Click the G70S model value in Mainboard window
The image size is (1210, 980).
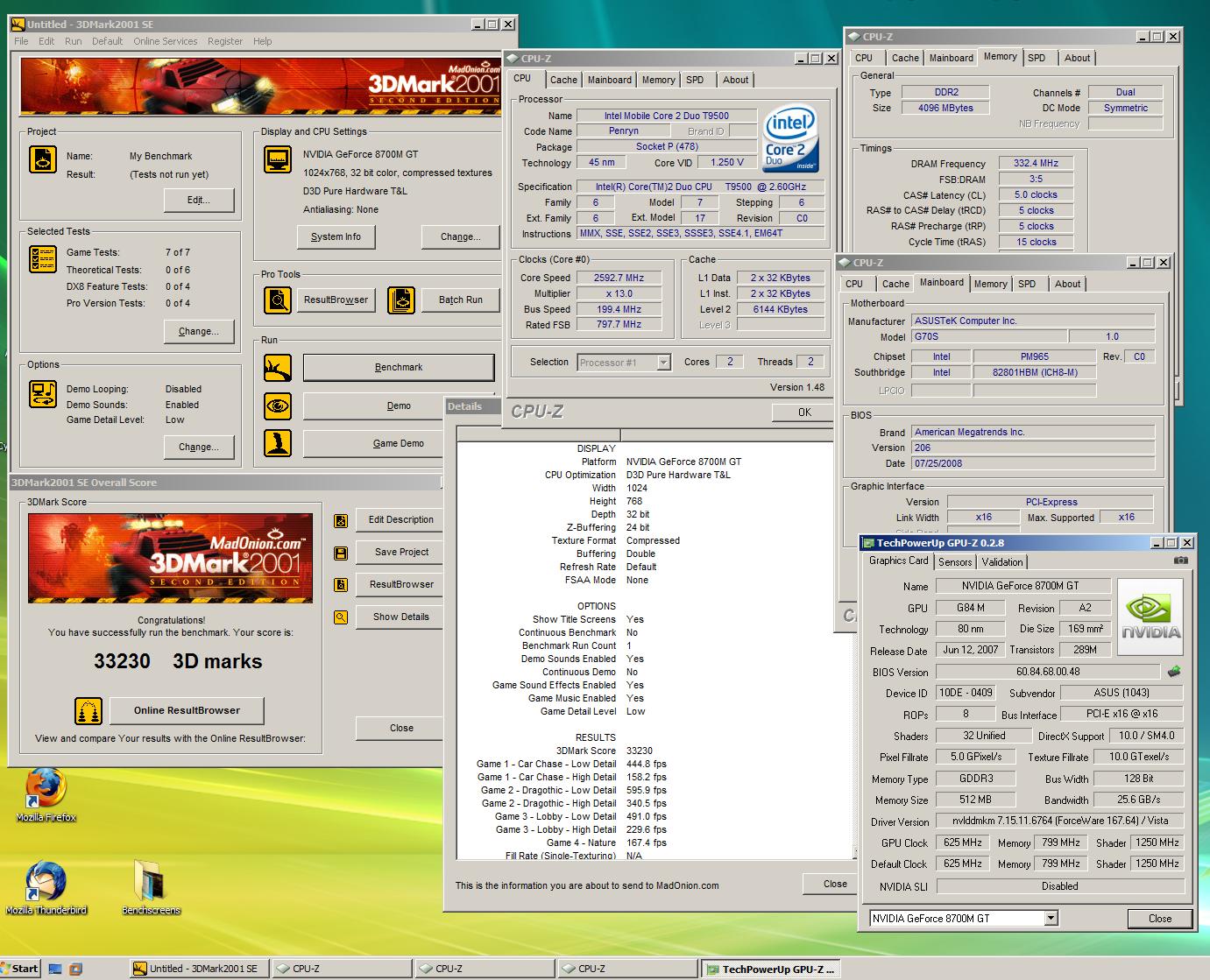(x=990, y=336)
